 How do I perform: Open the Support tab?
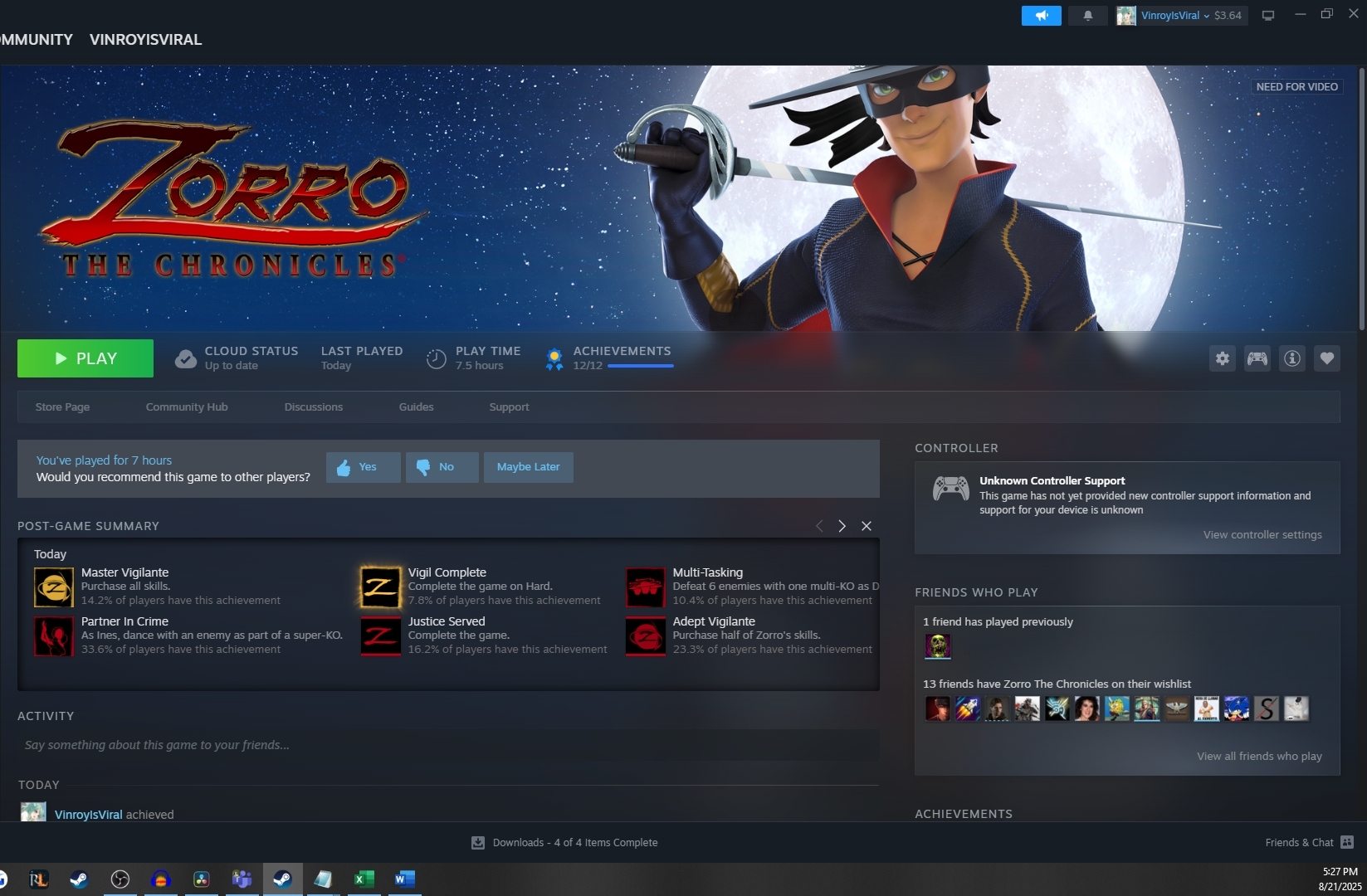pyautogui.click(x=509, y=407)
